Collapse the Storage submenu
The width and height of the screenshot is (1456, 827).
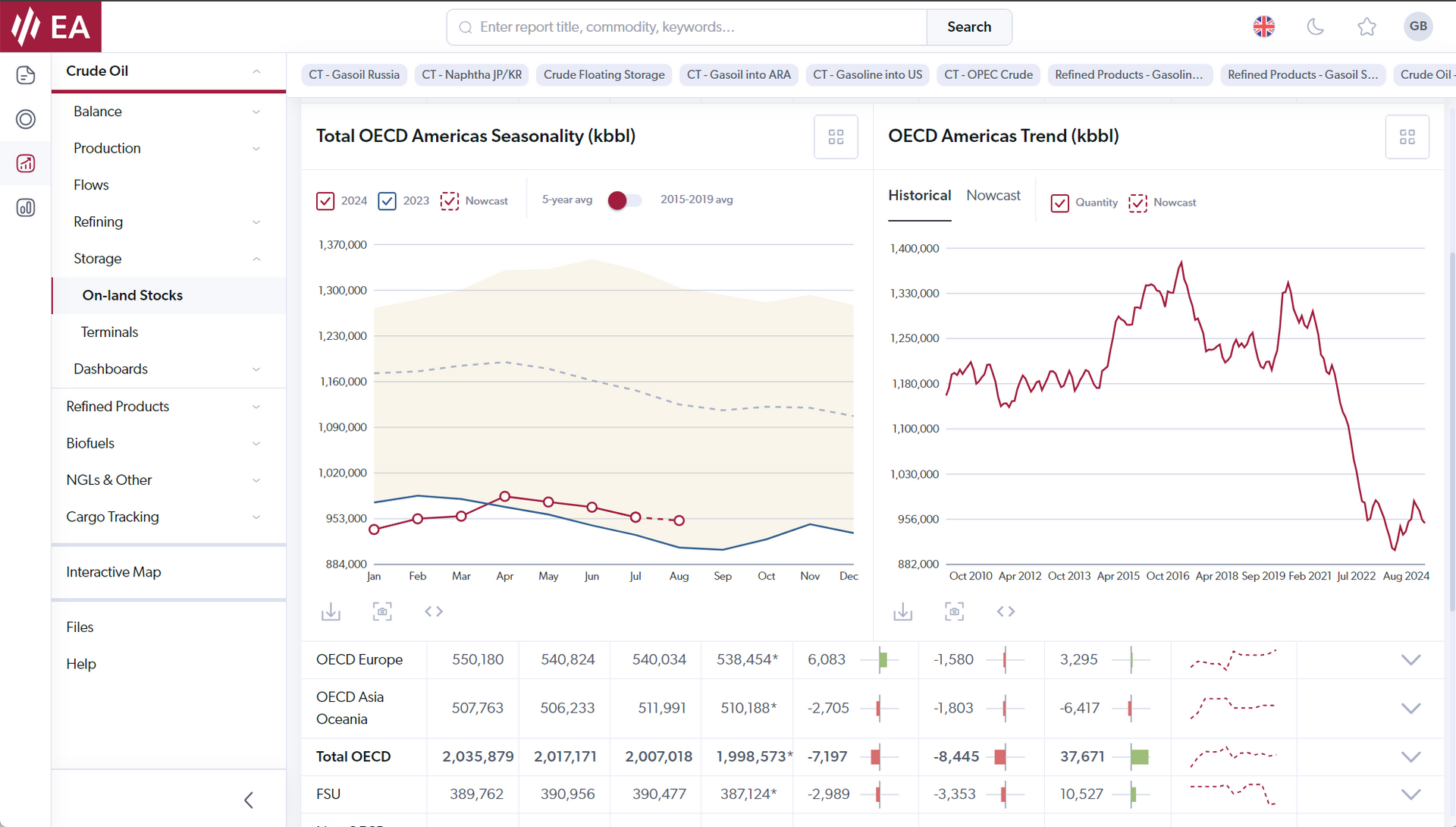(x=256, y=259)
